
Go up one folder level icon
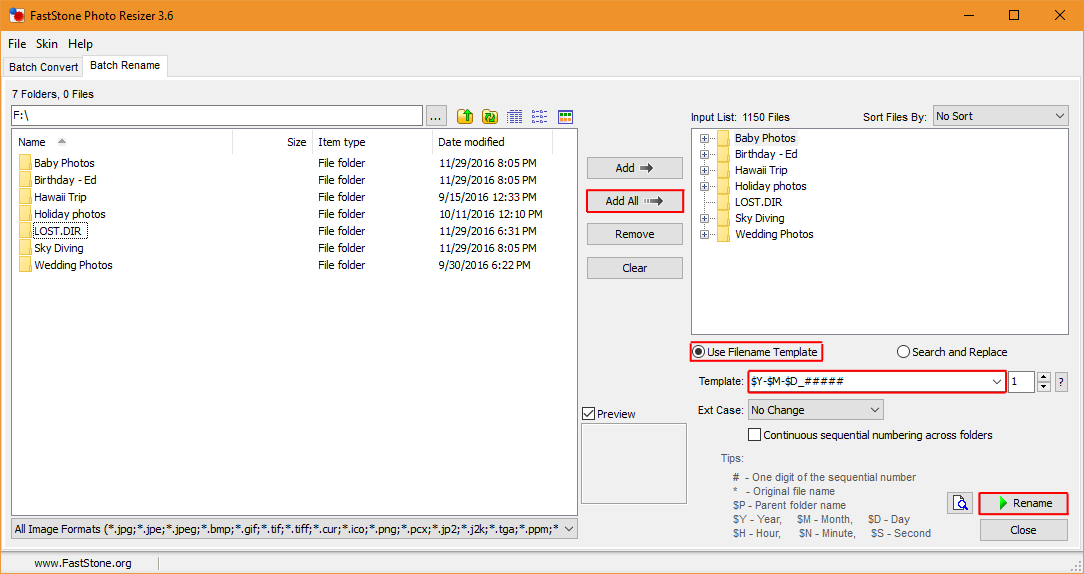465,116
